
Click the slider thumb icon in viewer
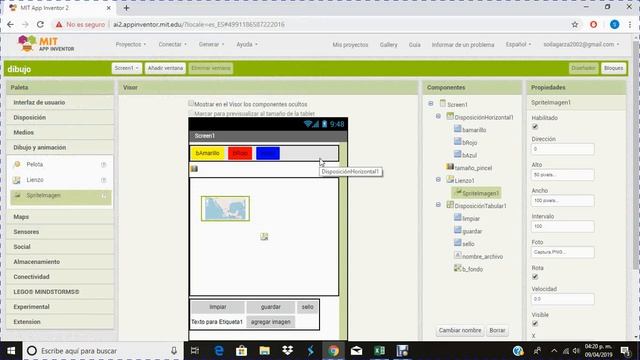[194, 169]
